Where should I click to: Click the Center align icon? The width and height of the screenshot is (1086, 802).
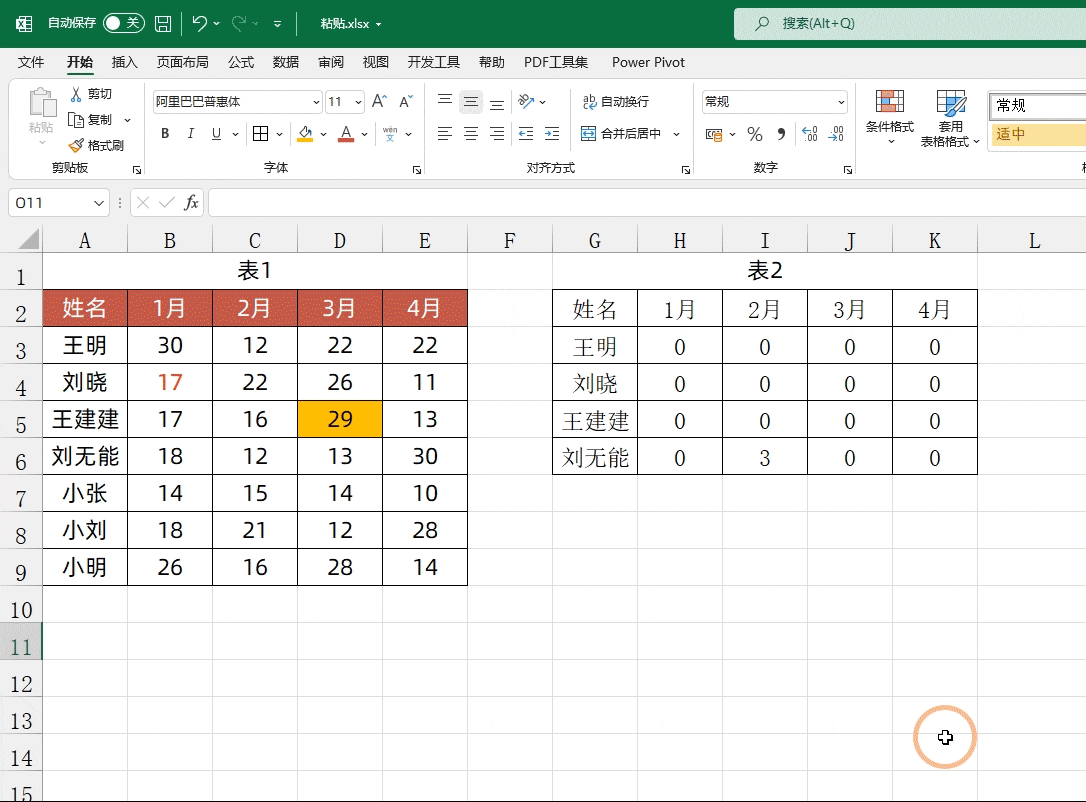471,134
